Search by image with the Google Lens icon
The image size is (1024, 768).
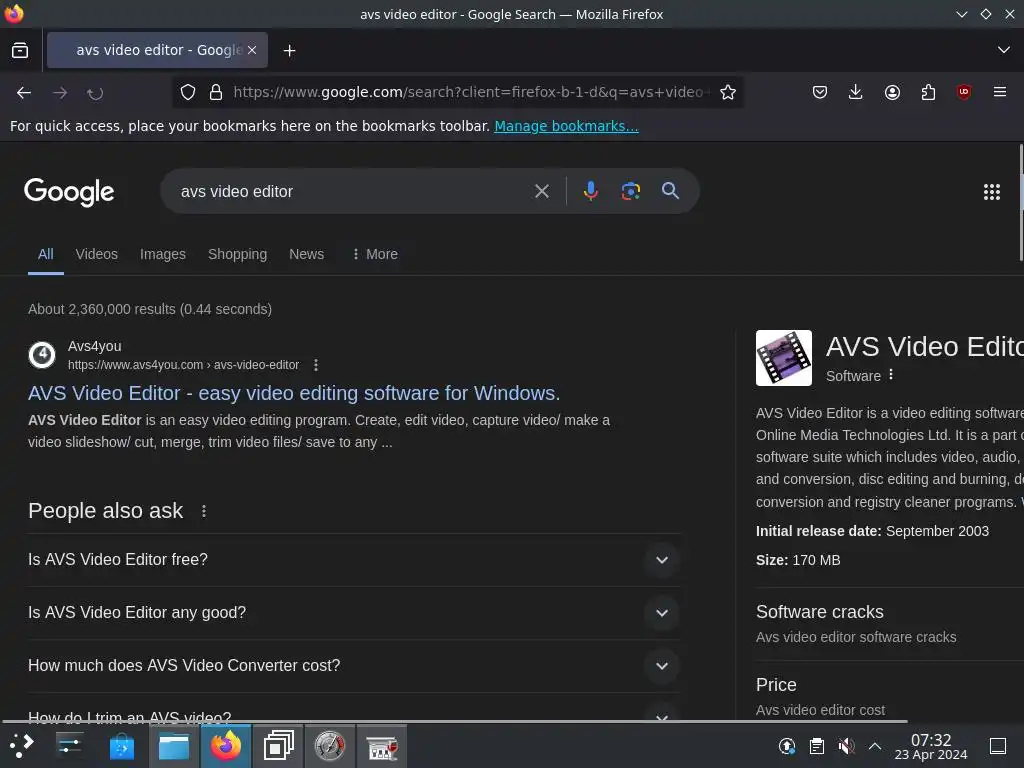click(630, 191)
